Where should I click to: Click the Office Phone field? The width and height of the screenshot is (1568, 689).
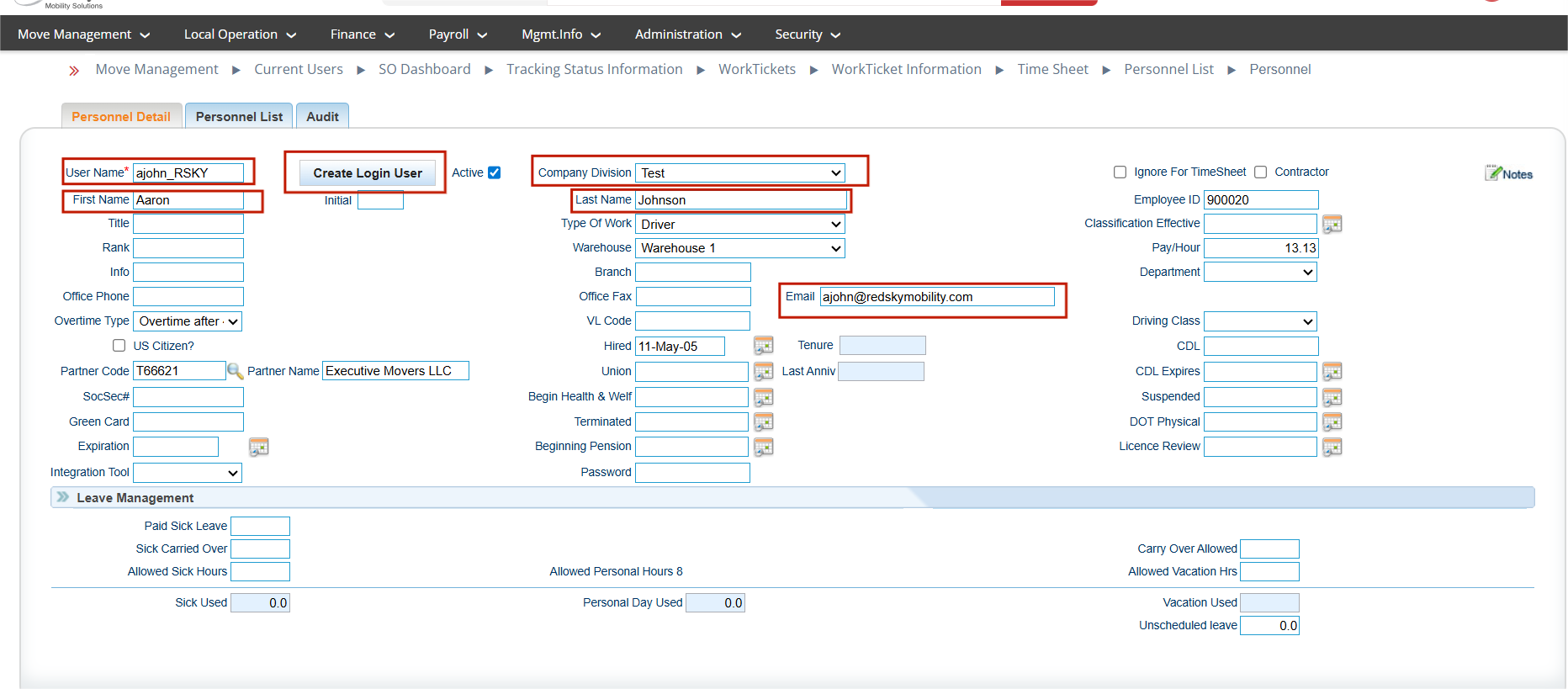tap(188, 296)
